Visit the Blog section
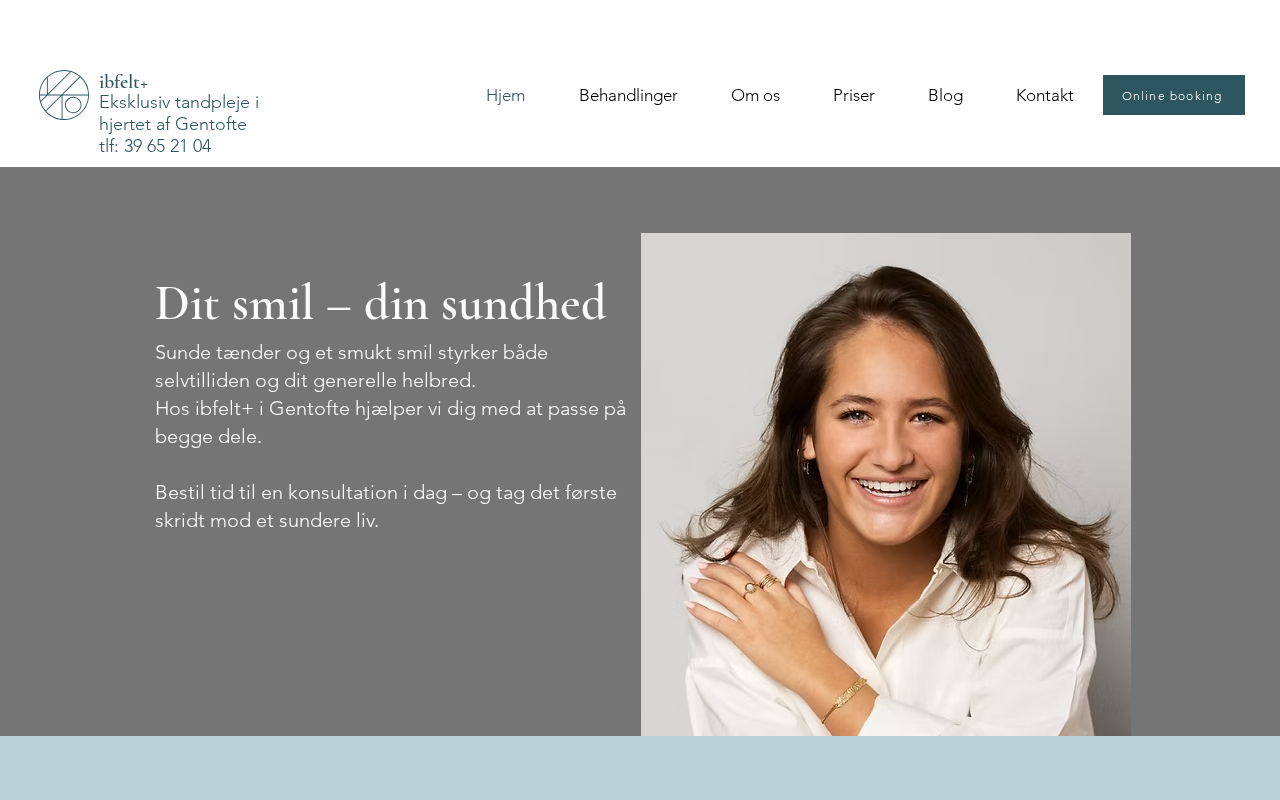The image size is (1280, 800). [945, 95]
